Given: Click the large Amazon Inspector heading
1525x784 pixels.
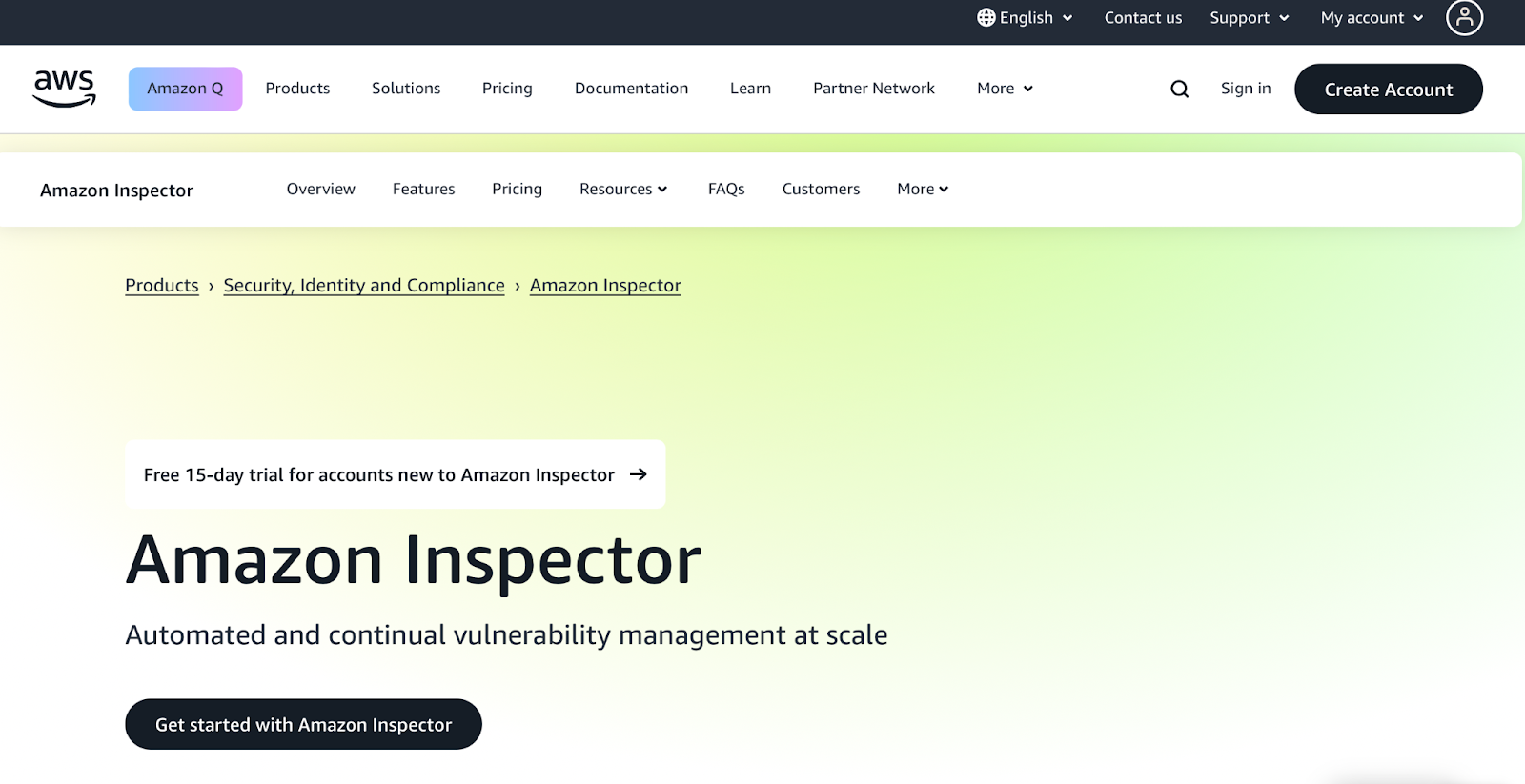Looking at the screenshot, I should [414, 560].
